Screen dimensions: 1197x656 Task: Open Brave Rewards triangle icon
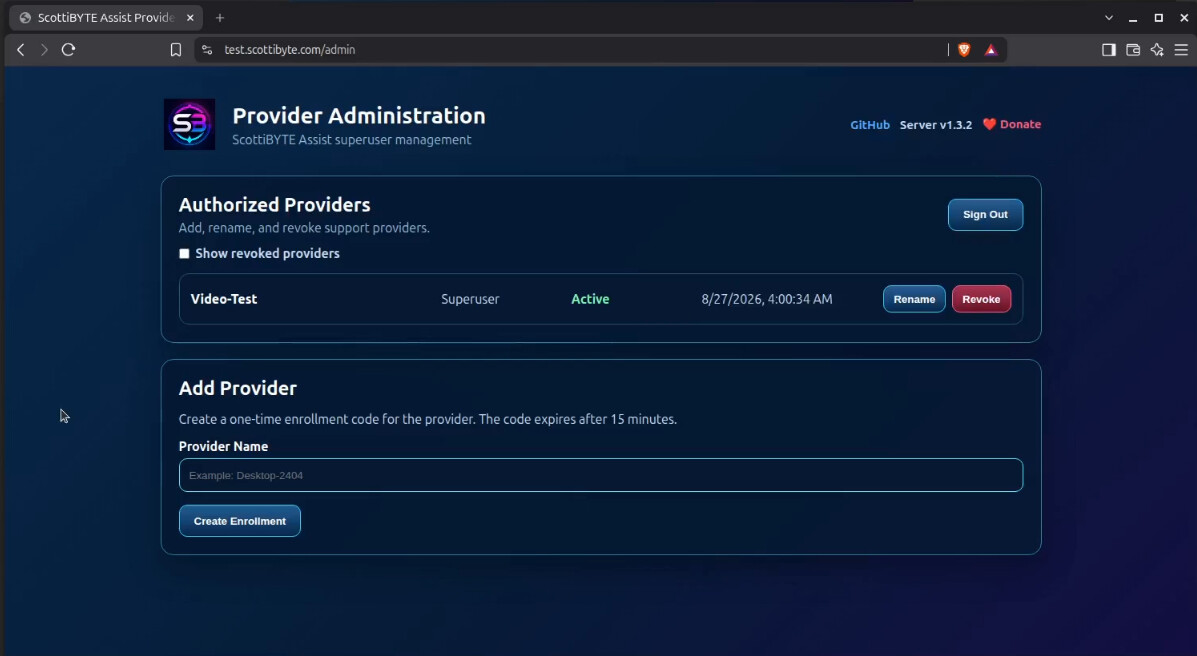click(x=991, y=50)
